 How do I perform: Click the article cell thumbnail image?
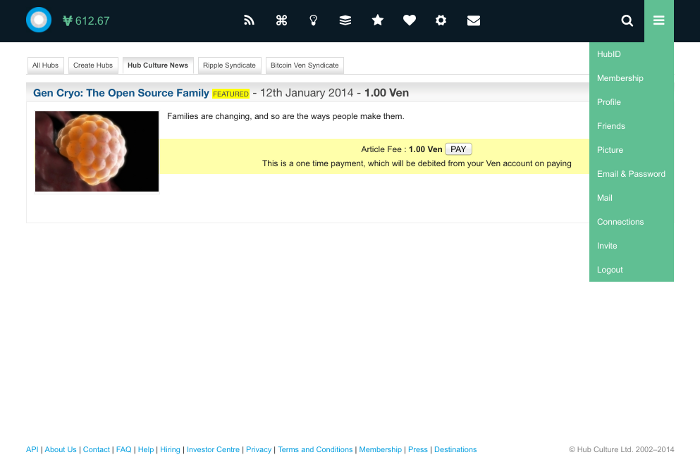pos(97,151)
